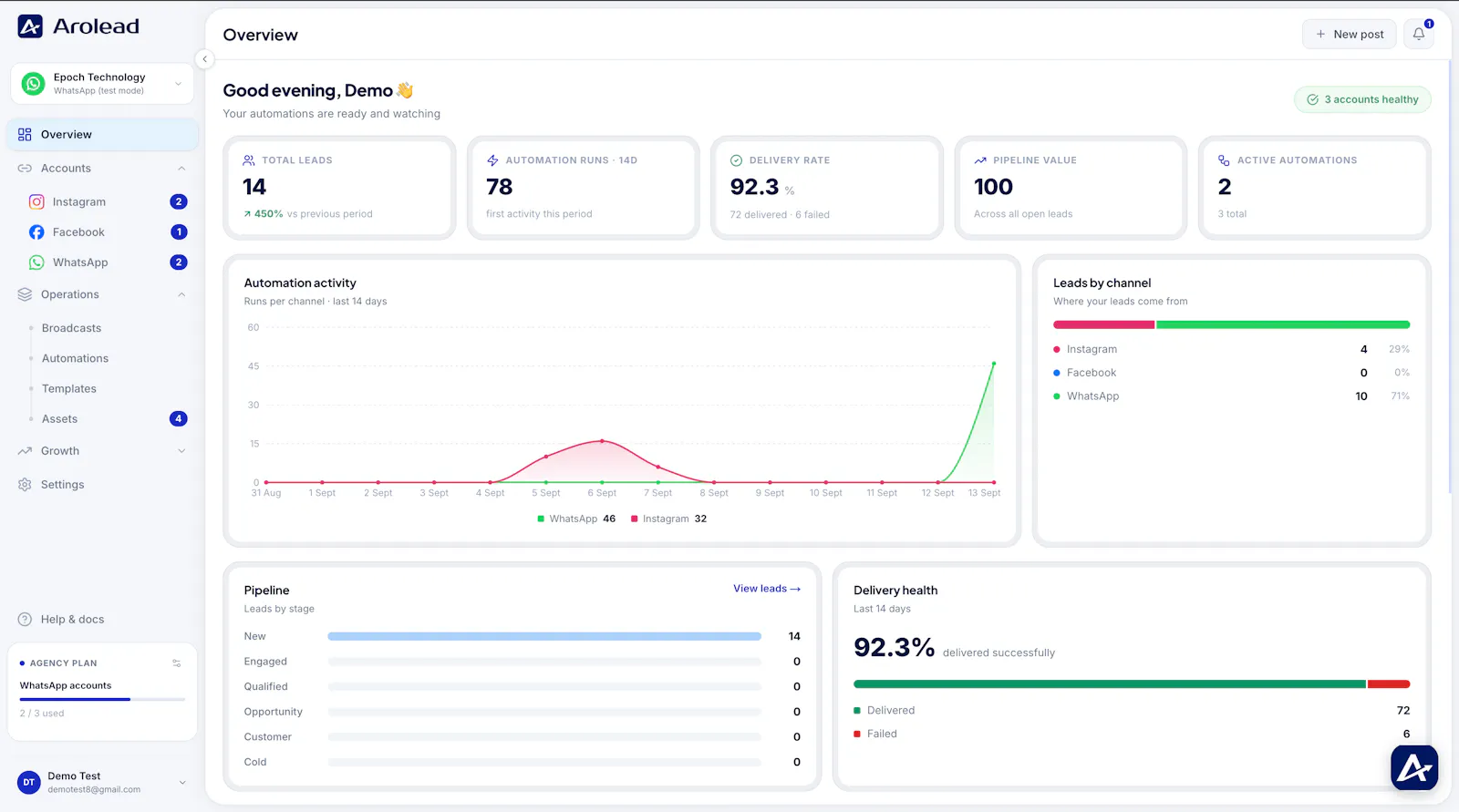Click the Opportunity stage row in Pipeline
The height and width of the screenshot is (812, 1459).
click(523, 712)
